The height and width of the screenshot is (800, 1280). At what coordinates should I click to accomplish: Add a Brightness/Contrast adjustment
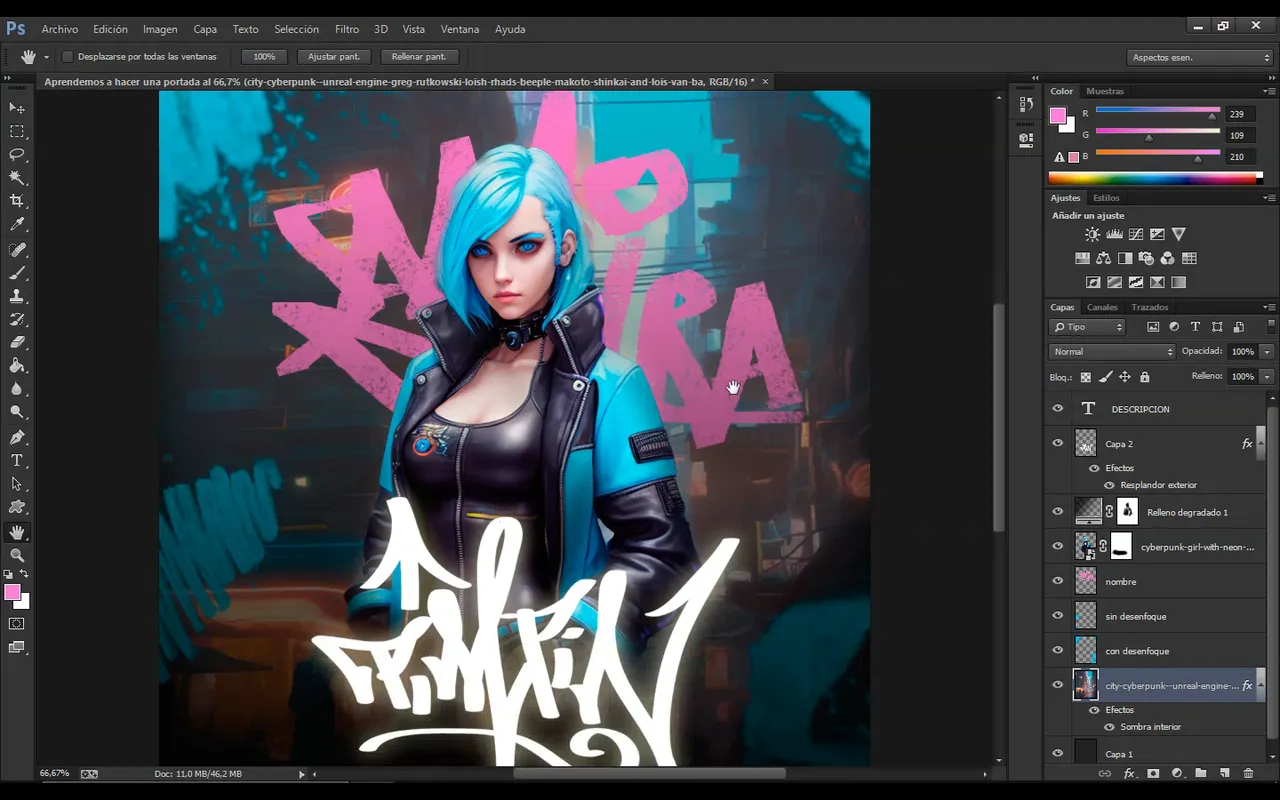pyautogui.click(x=1092, y=234)
